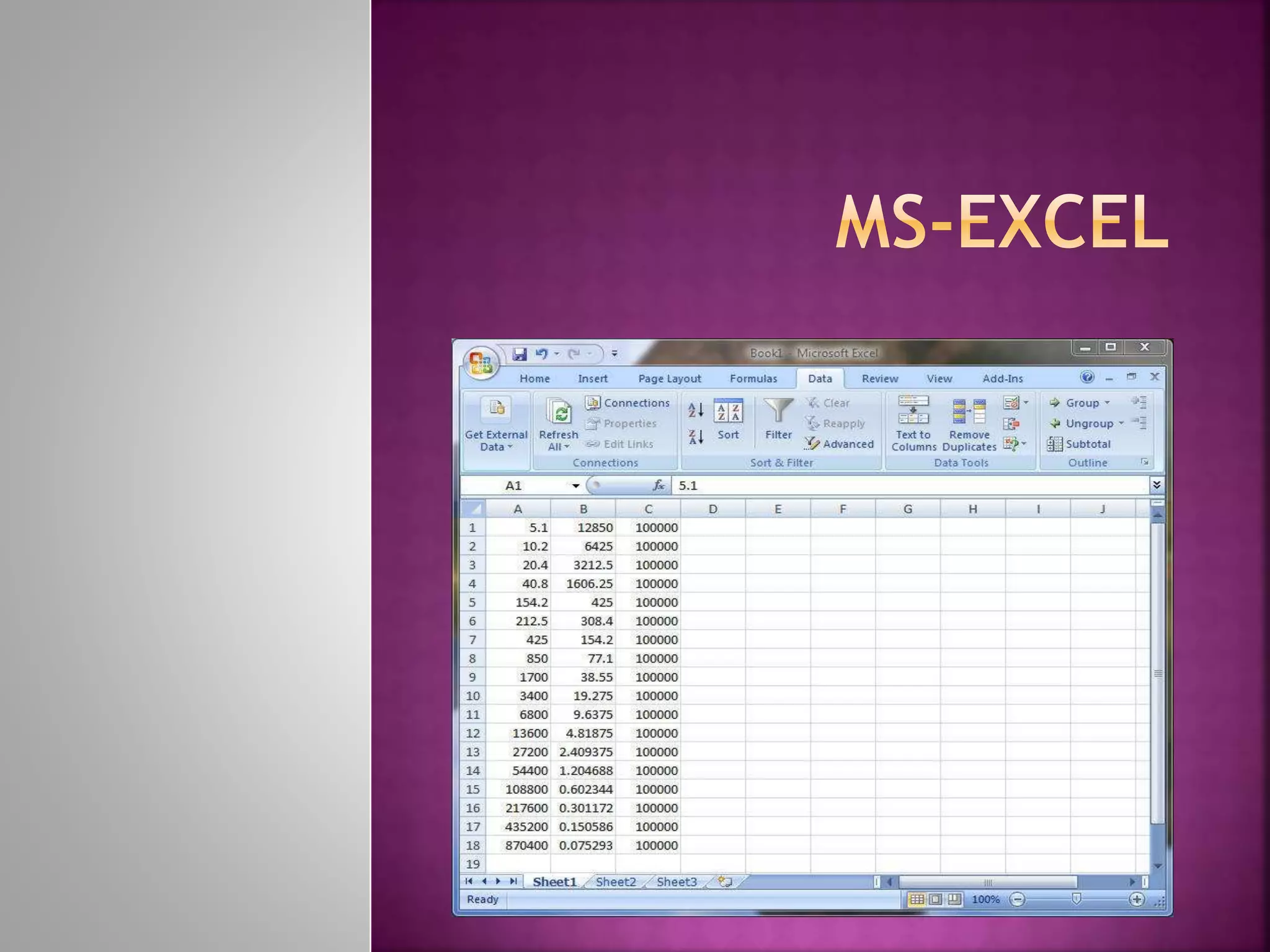The width and height of the screenshot is (1270, 952).
Task: Open the Customize Quick Access Toolbar arrow
Action: pyautogui.click(x=615, y=354)
